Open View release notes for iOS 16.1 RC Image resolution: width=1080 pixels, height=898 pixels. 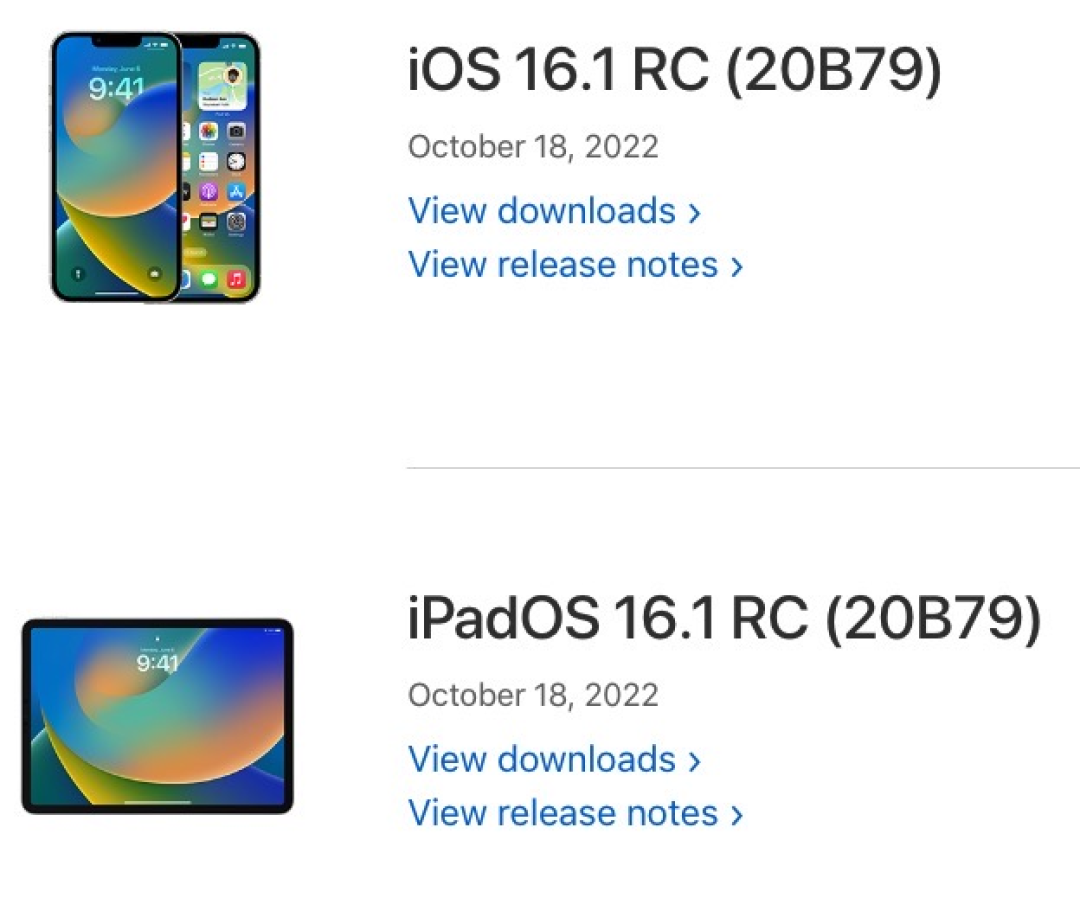(x=564, y=264)
